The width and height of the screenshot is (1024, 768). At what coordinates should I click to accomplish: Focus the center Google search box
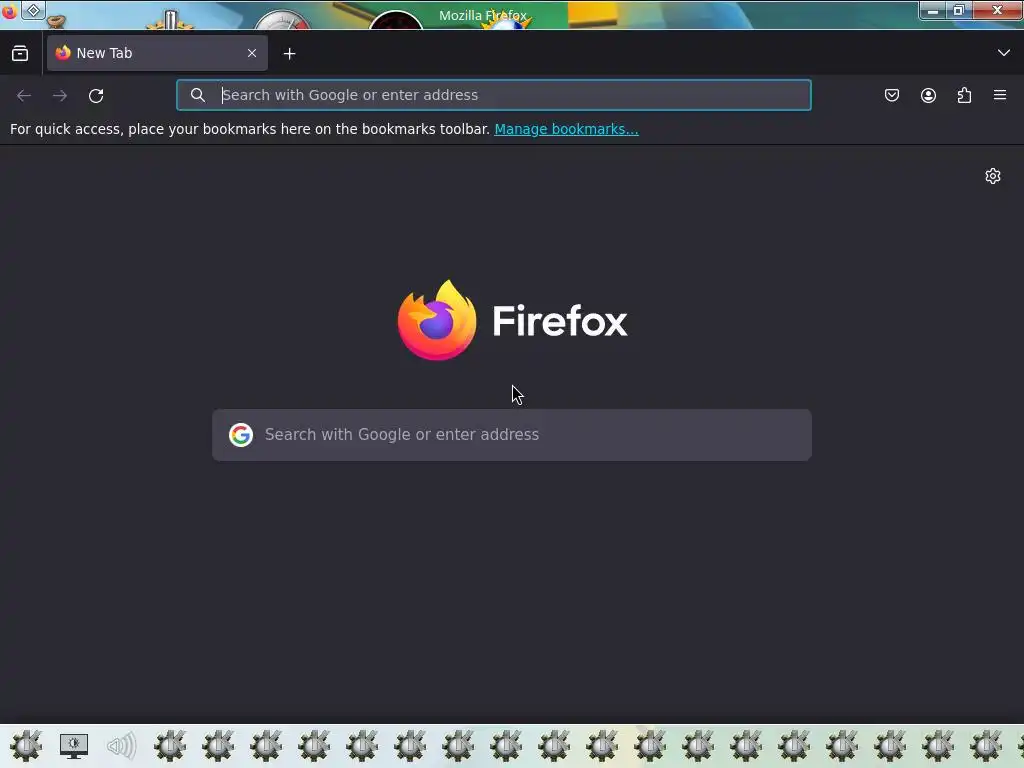[x=512, y=435]
